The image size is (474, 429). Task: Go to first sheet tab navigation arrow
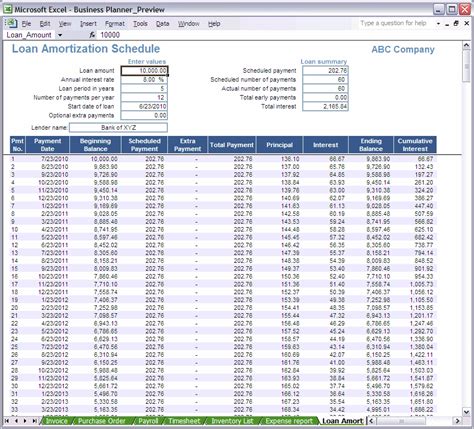[7, 421]
